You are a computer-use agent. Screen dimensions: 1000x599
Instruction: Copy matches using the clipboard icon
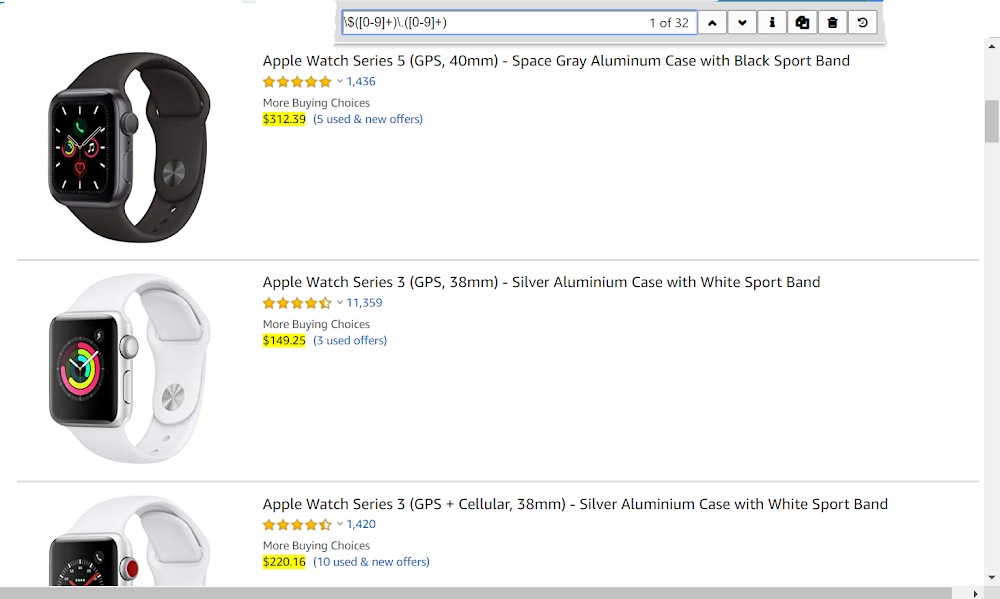tap(802, 23)
